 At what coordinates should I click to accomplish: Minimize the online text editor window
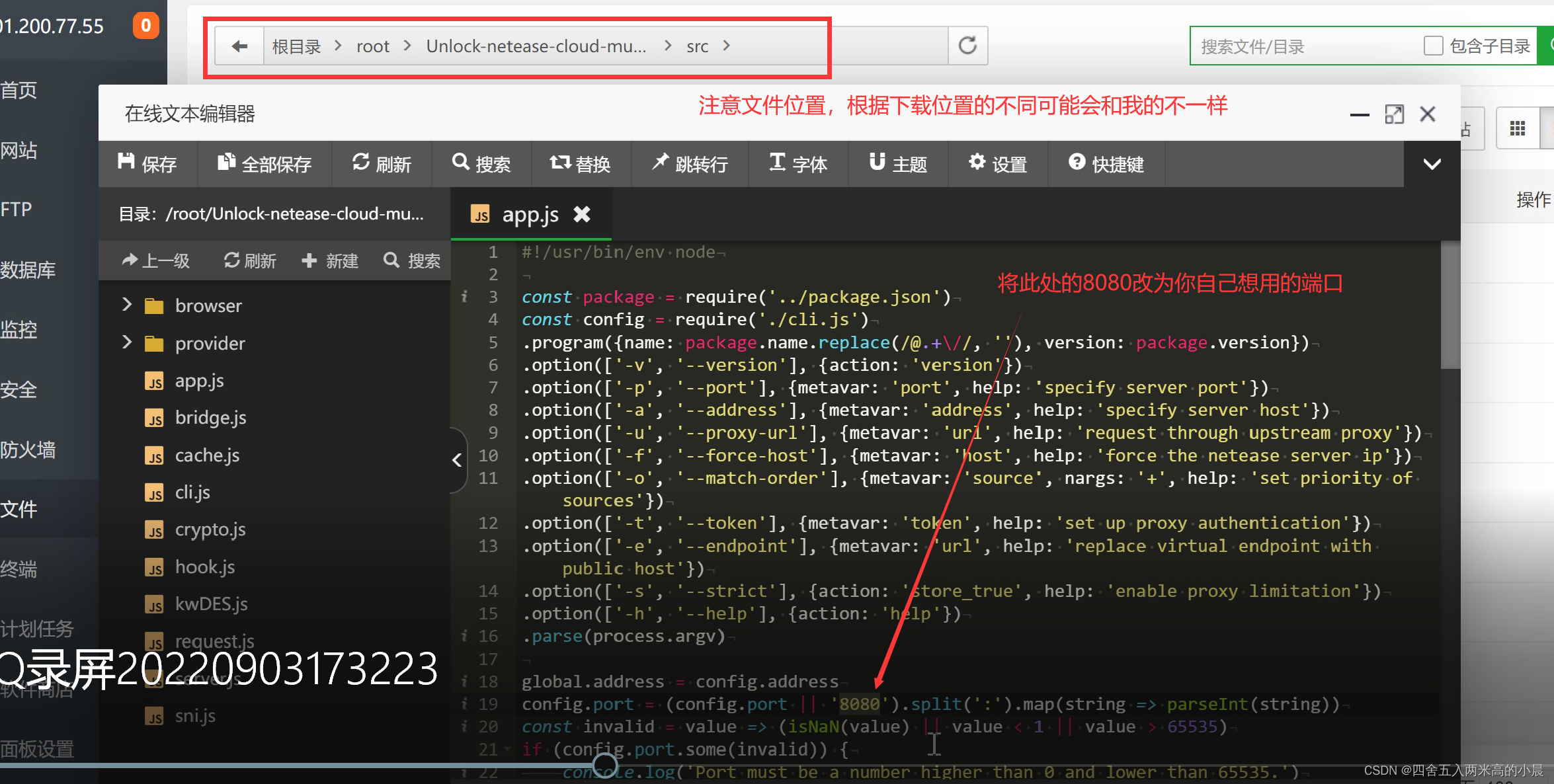(1360, 114)
